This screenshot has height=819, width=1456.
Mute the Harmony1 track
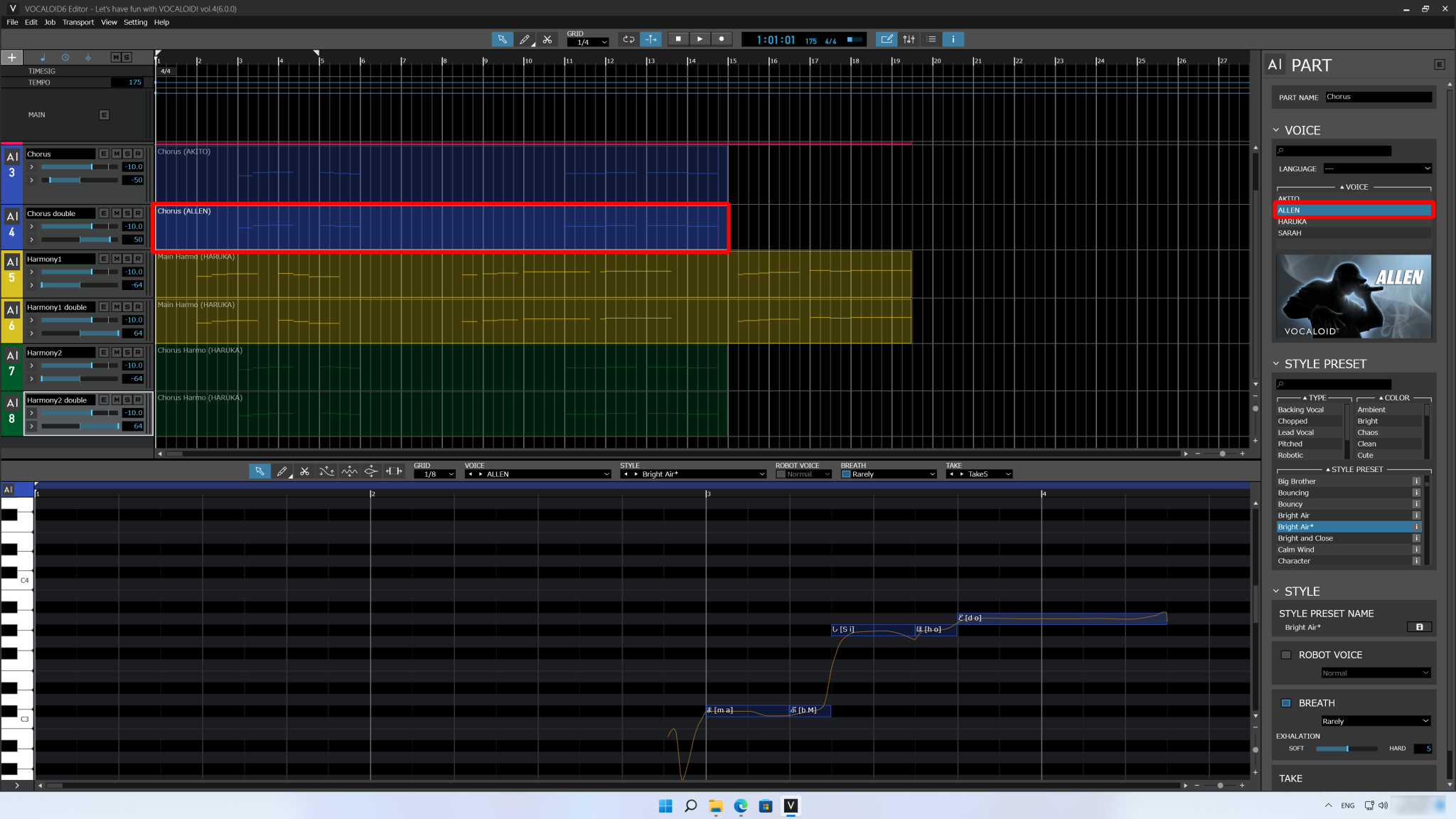tap(116, 259)
